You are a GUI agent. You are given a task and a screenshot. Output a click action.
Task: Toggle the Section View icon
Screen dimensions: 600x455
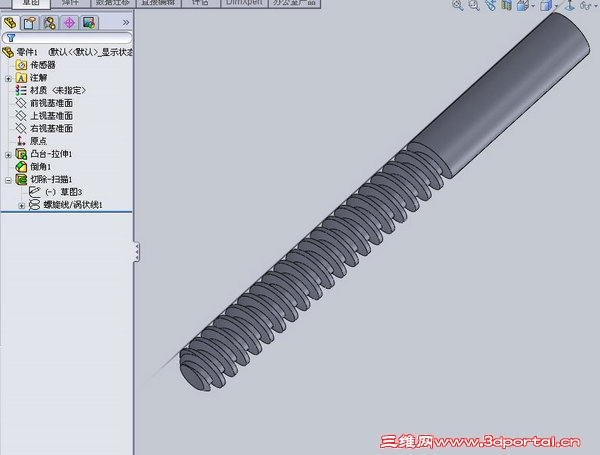click(x=507, y=5)
